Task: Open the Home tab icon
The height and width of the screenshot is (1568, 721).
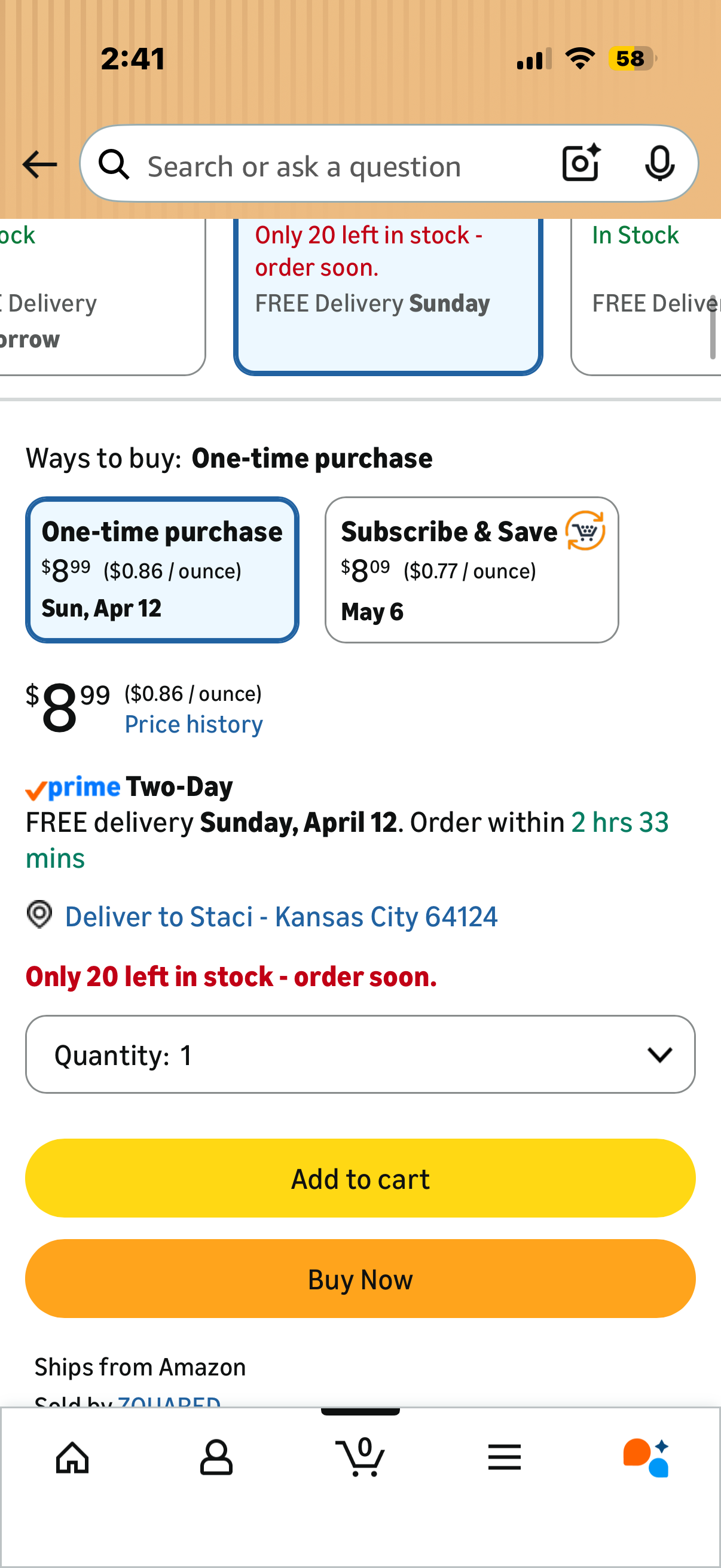Action: 72,1458
